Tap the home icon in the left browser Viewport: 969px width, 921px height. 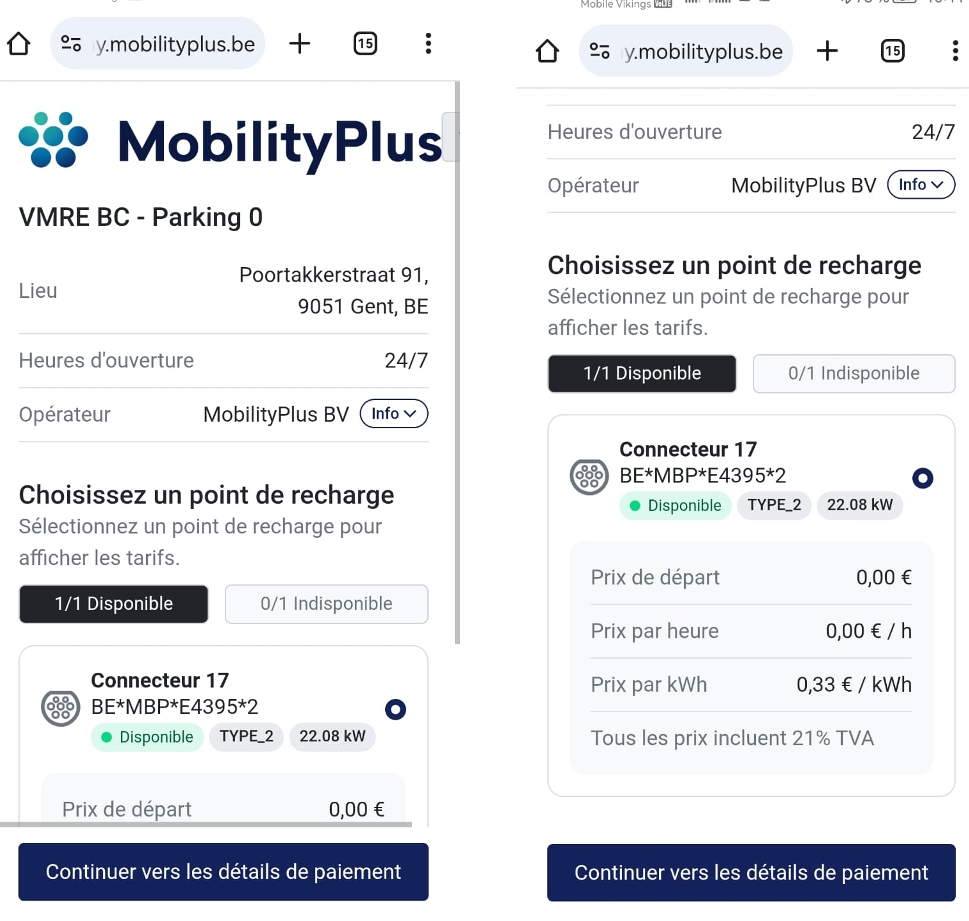pyautogui.click(x=19, y=44)
